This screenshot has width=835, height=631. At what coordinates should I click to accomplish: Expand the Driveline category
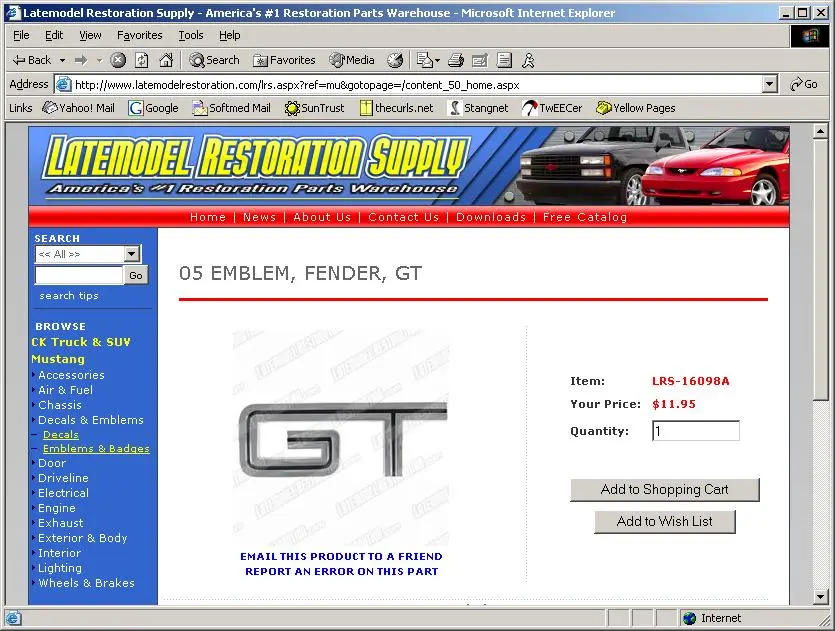click(x=63, y=478)
